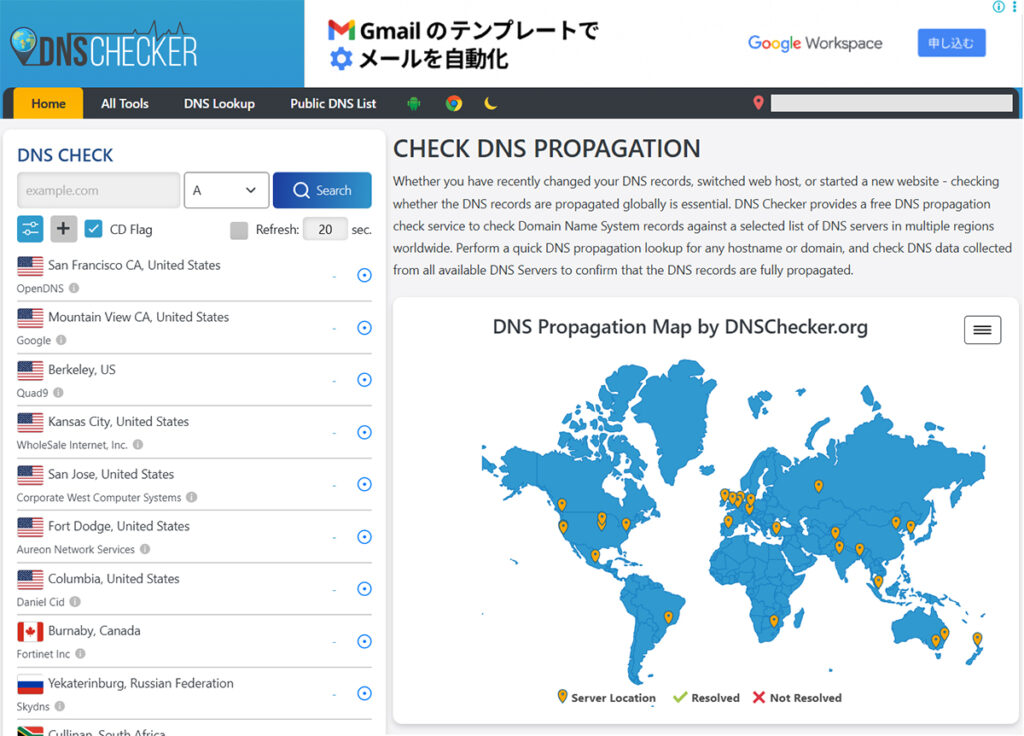Toggle Not Resolved legend item

coord(797,698)
